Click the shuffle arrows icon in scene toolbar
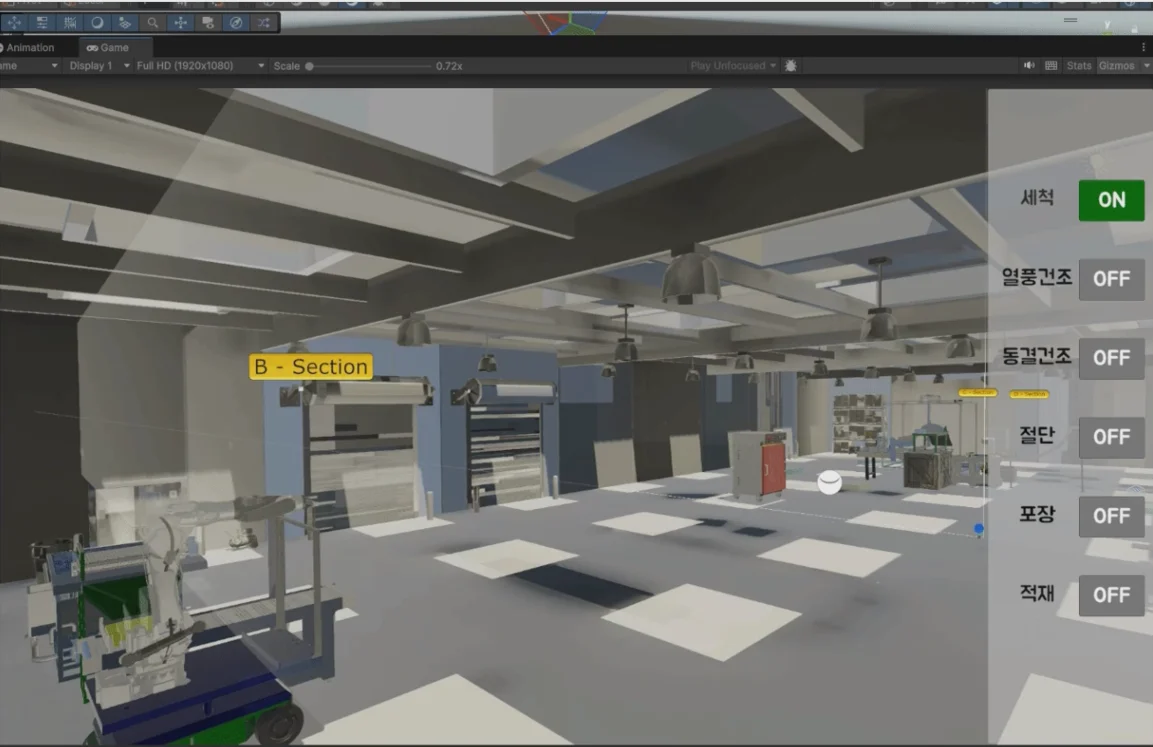This screenshot has height=747, width=1153. (264, 22)
